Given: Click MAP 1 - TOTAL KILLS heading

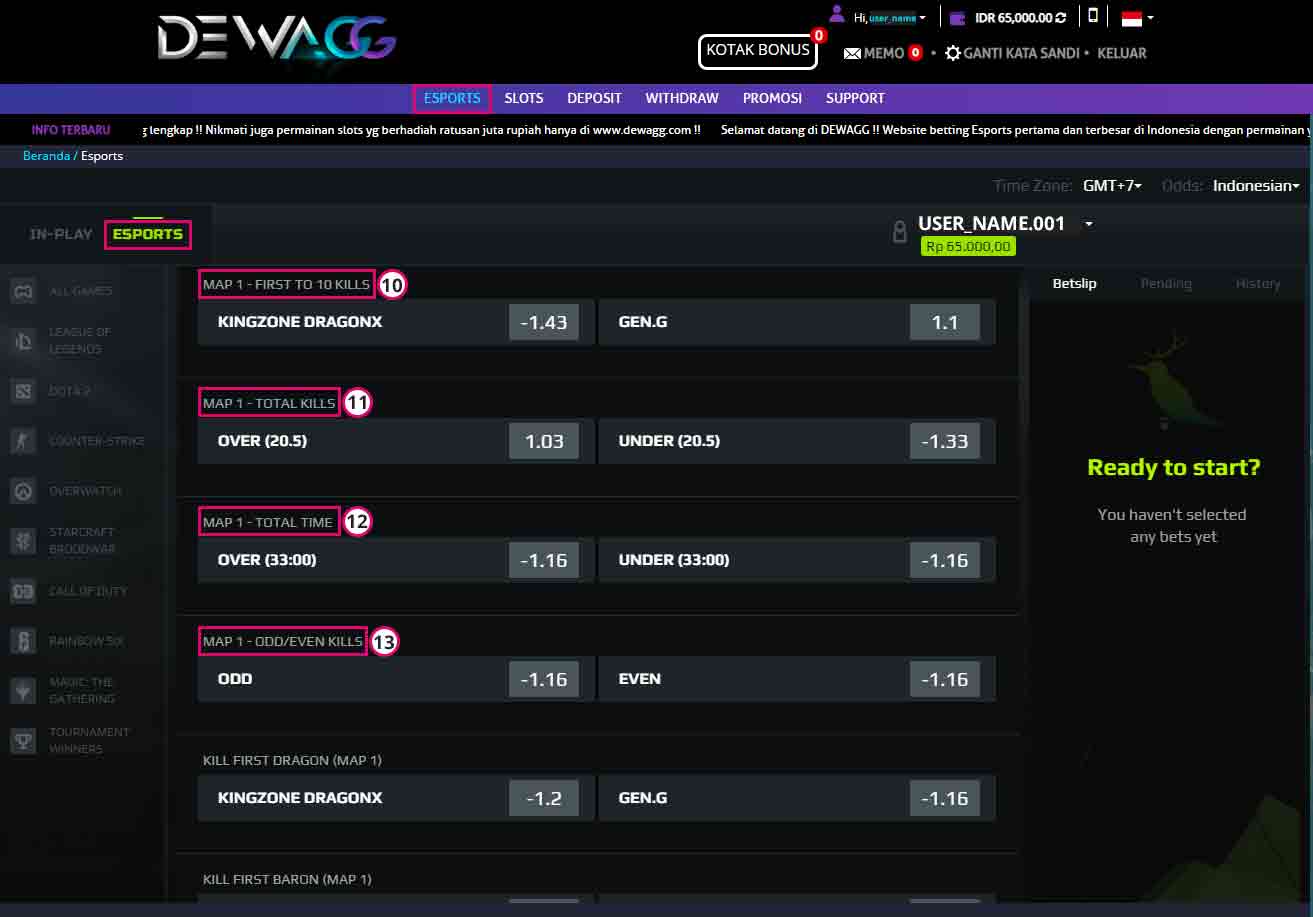Looking at the screenshot, I should [269, 403].
